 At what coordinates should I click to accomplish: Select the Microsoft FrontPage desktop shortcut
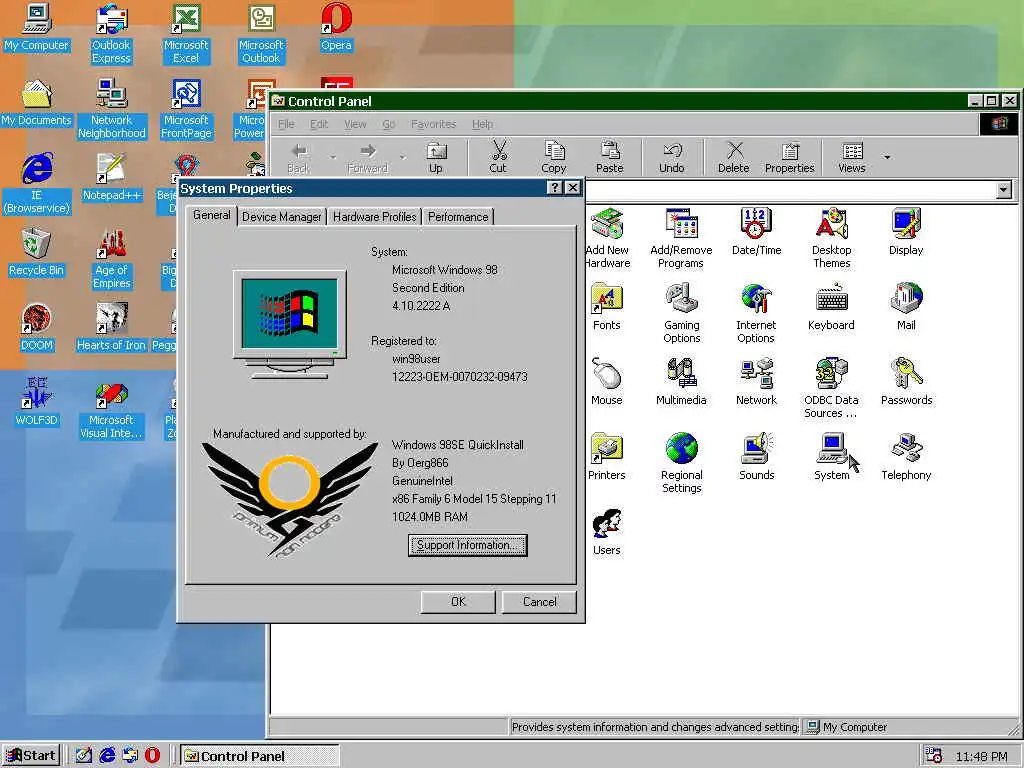186,109
